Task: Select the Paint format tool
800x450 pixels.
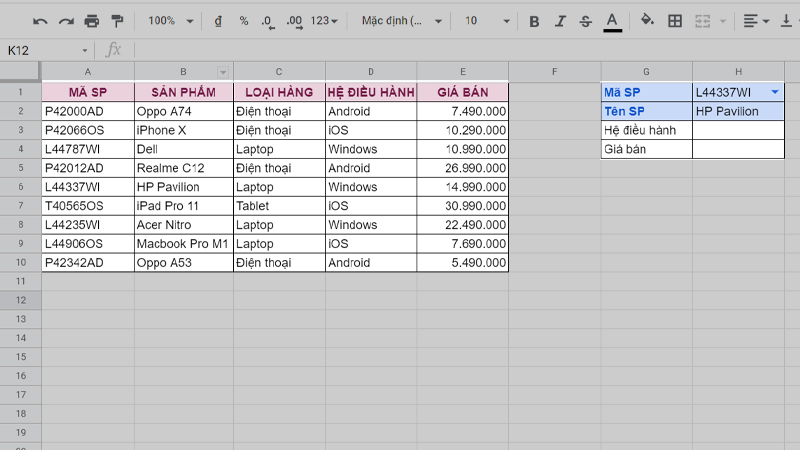Action: 117,21
